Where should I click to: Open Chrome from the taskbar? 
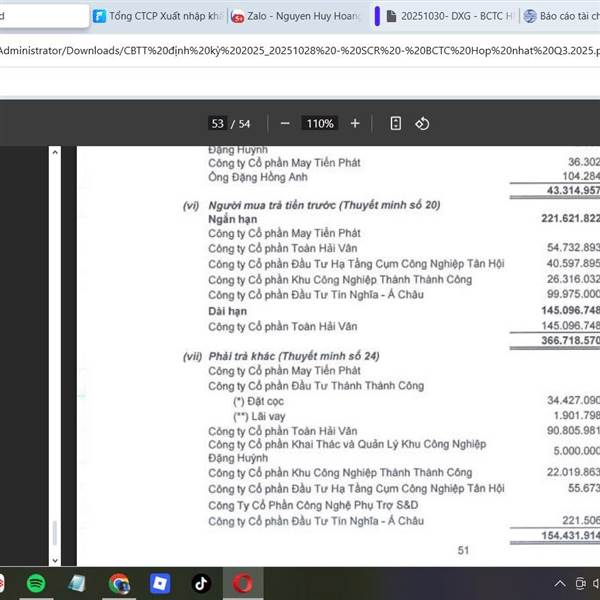[x=119, y=584]
